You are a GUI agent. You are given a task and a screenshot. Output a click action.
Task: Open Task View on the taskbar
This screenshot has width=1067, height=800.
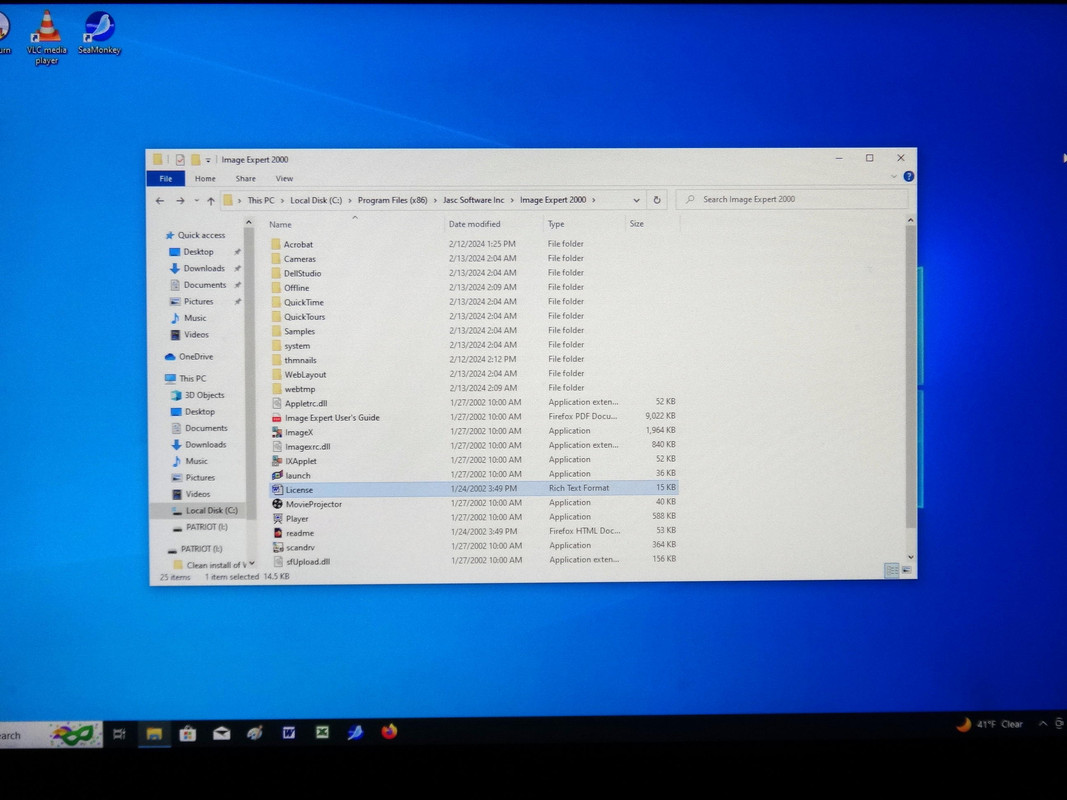pos(119,734)
